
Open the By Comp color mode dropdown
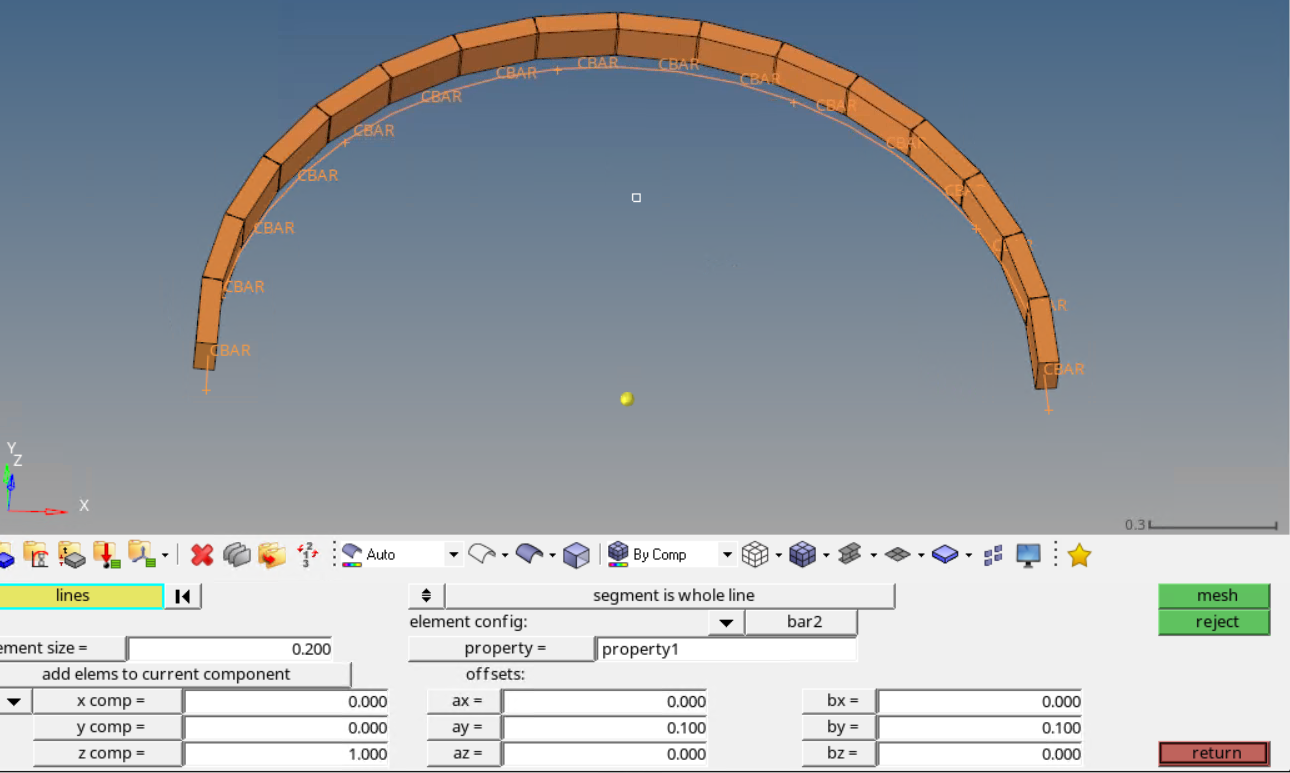coord(727,554)
